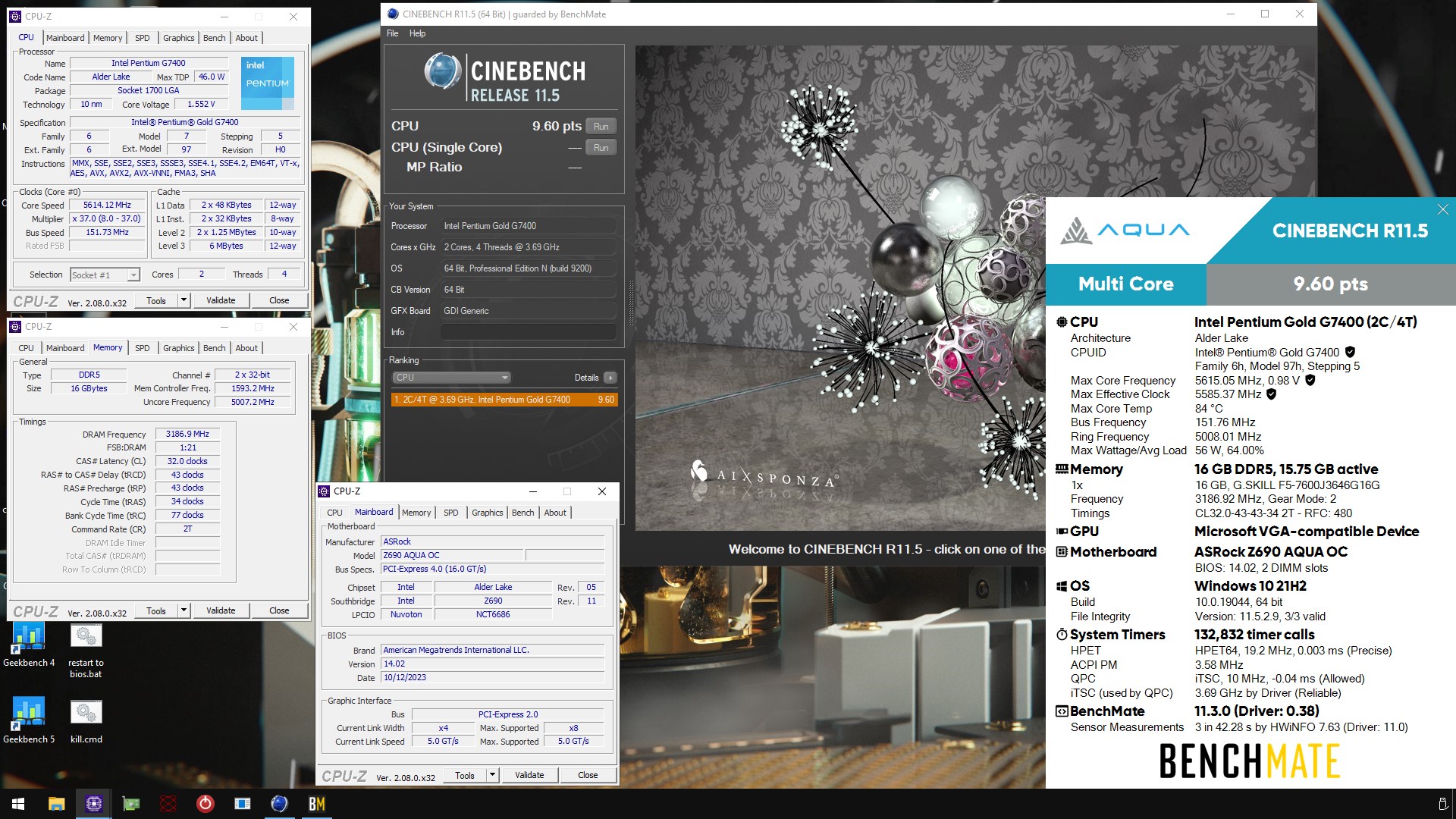Open File Explorer from taskbar
1456x819 pixels.
(56, 804)
